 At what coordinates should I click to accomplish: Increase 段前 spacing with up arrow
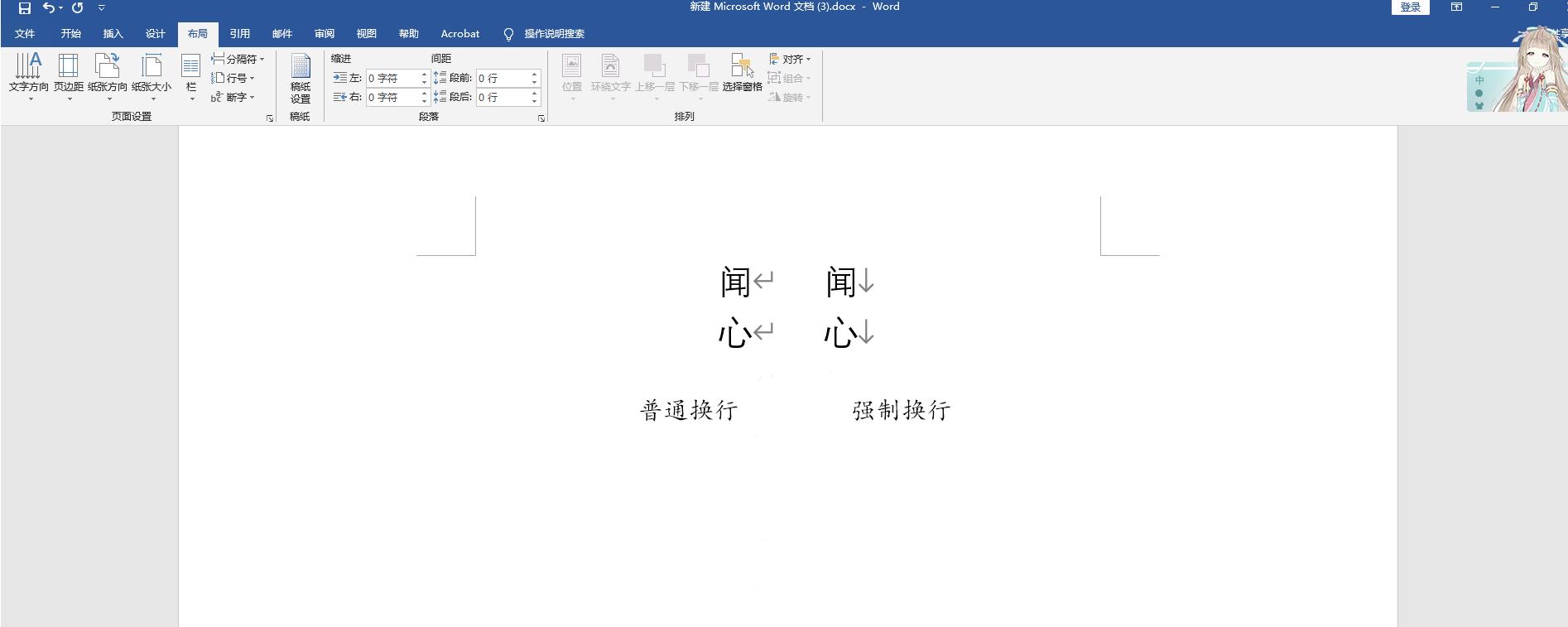click(x=535, y=74)
